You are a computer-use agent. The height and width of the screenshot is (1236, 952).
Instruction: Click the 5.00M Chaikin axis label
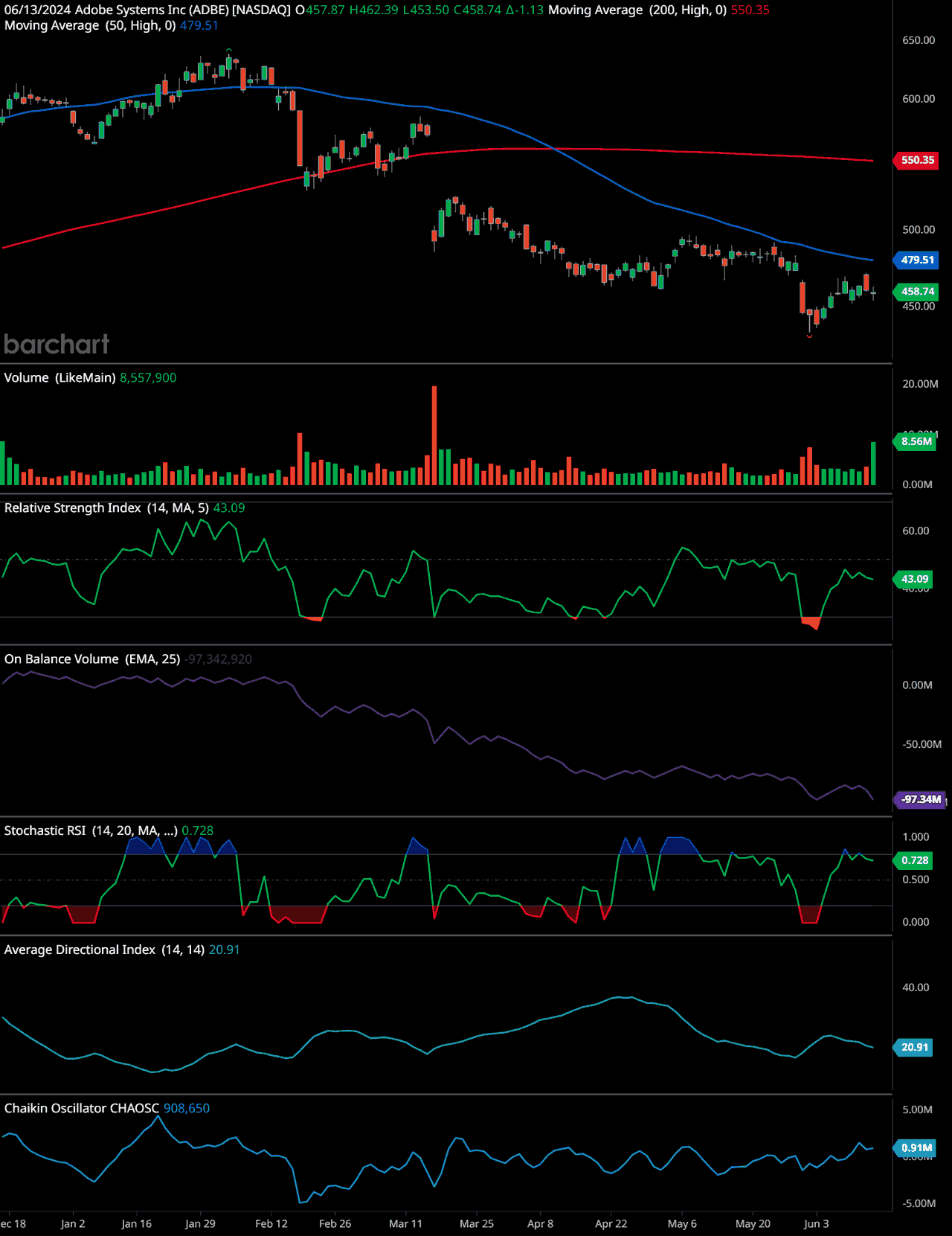pos(917,1109)
